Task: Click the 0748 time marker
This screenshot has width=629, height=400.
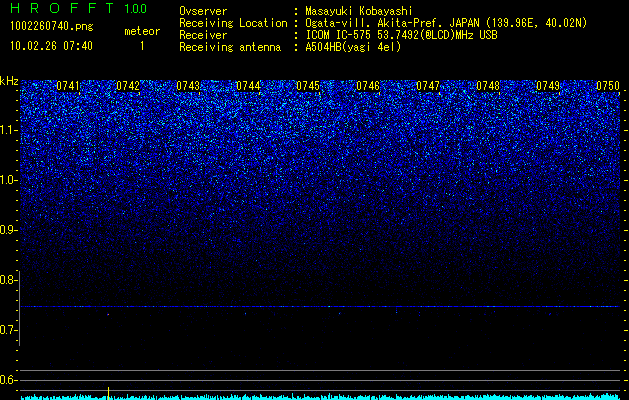Action: [488, 86]
